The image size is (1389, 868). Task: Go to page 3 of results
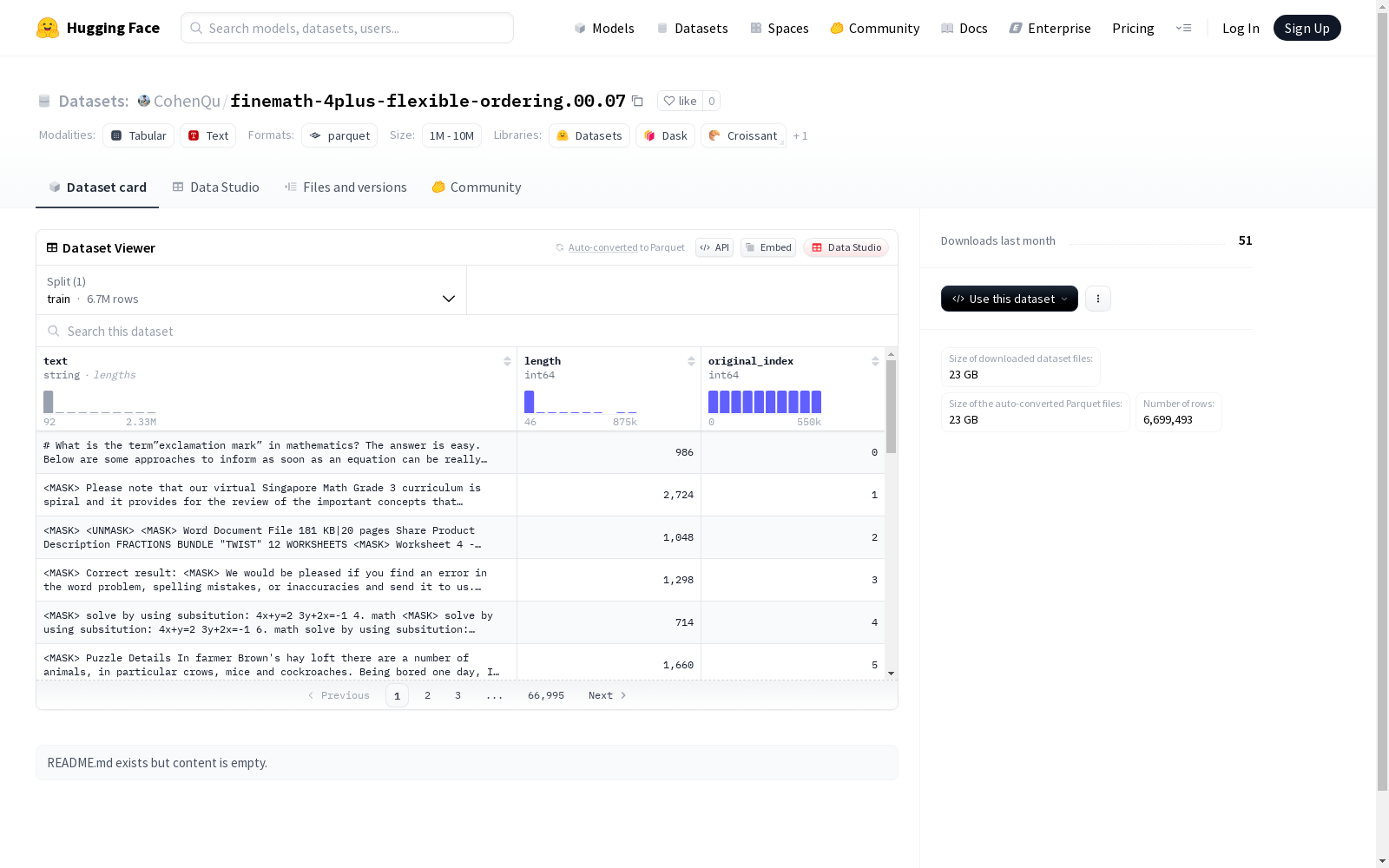[458, 695]
